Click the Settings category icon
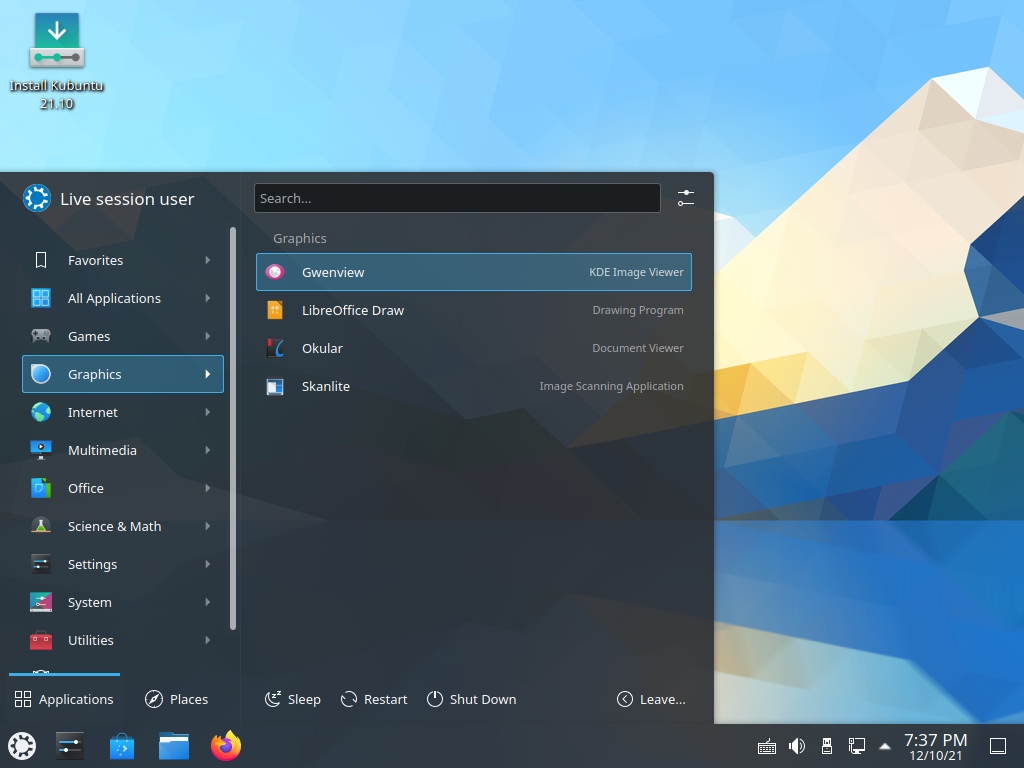The height and width of the screenshot is (768, 1024). point(40,564)
